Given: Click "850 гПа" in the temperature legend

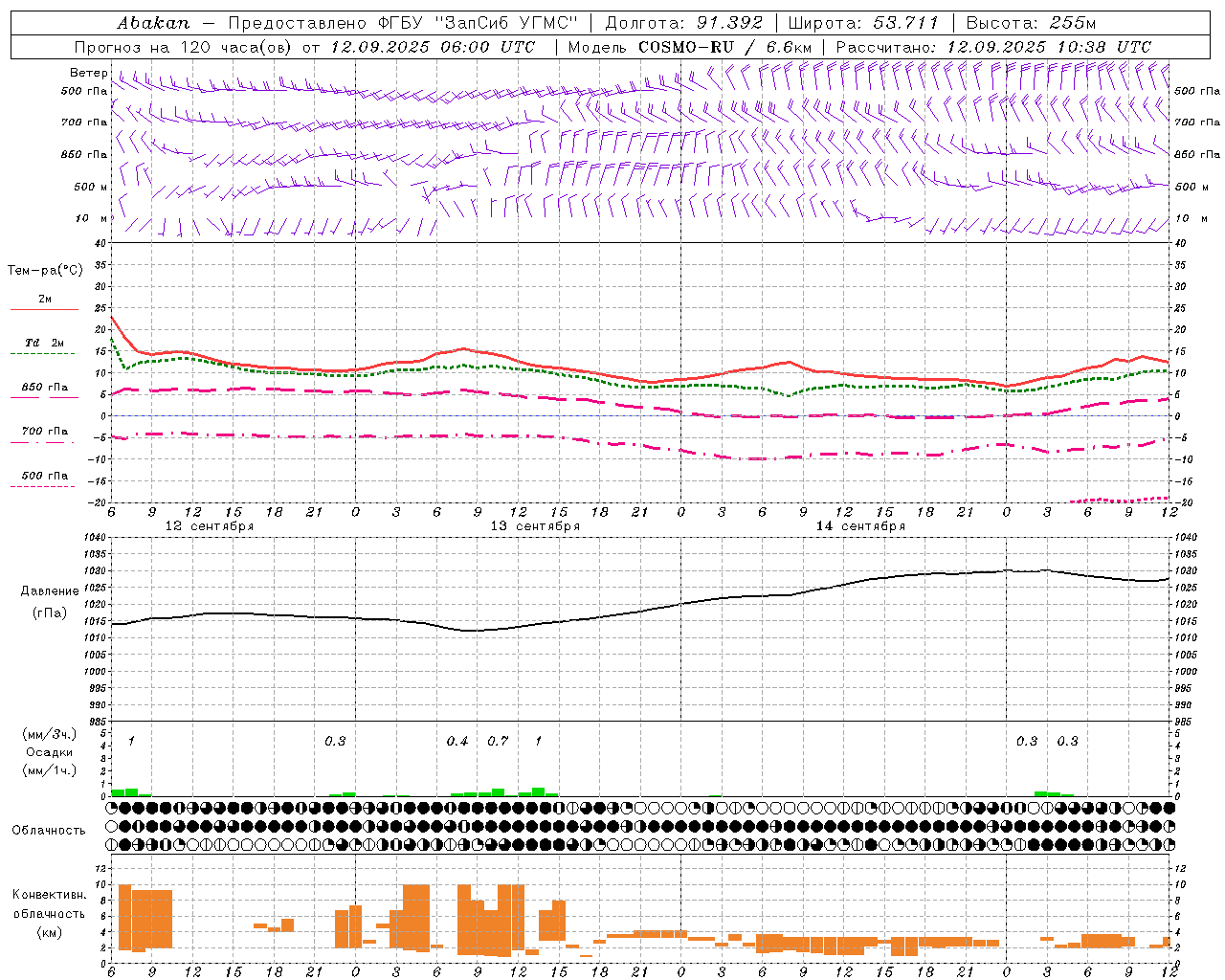Looking at the screenshot, I should [45, 388].
